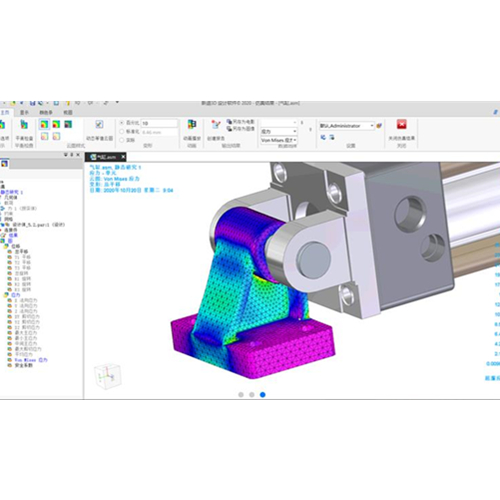
Task: Click the red X close simulation results icon
Action: coord(402,125)
